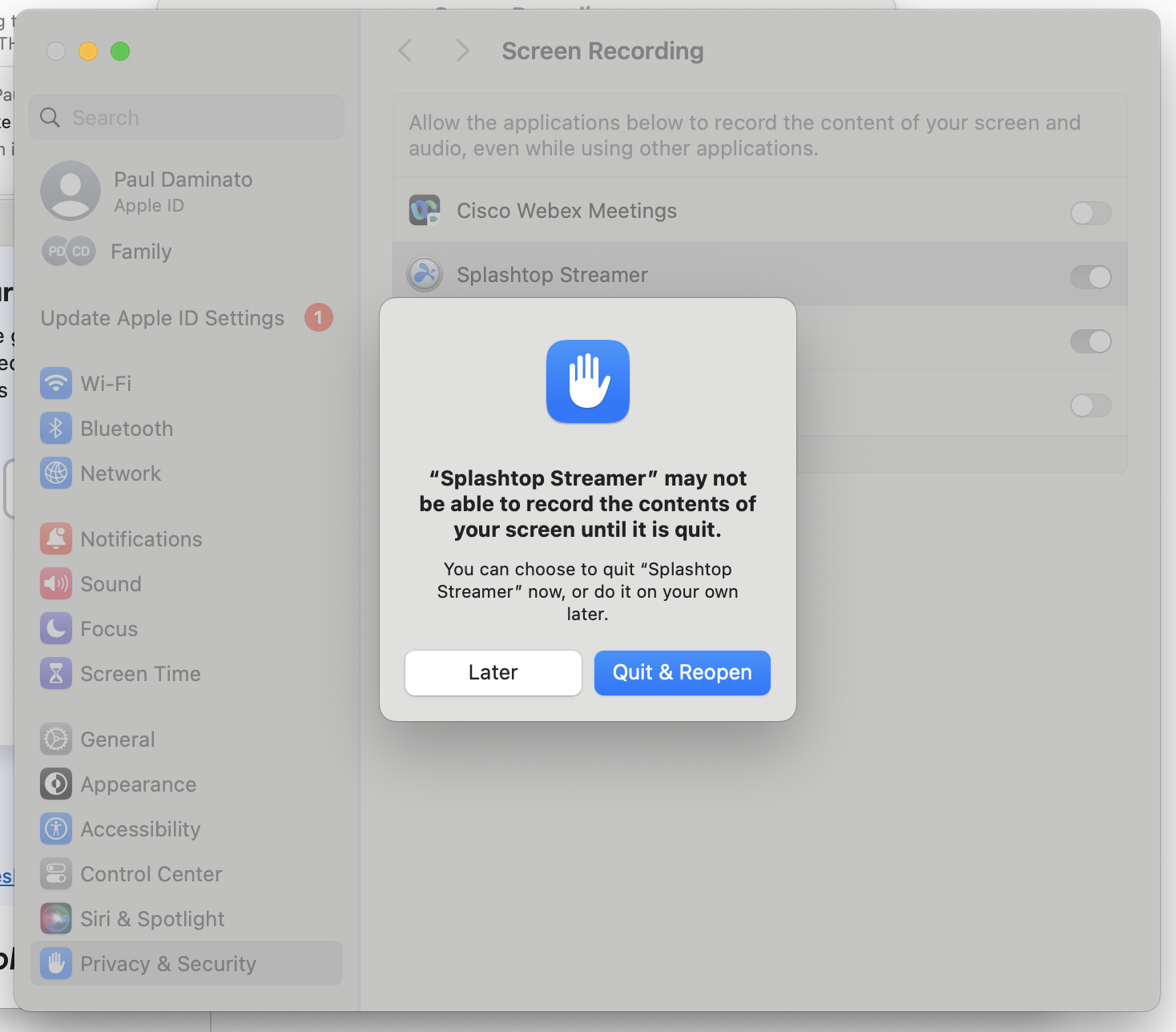Open the Wi-Fi settings pane
Image resolution: width=1176 pixels, height=1032 pixels.
187,384
